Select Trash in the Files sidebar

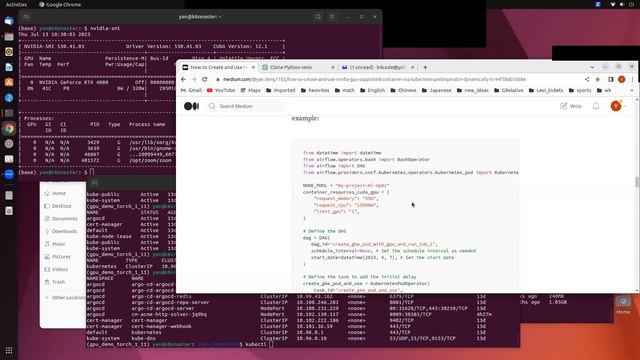(55, 282)
